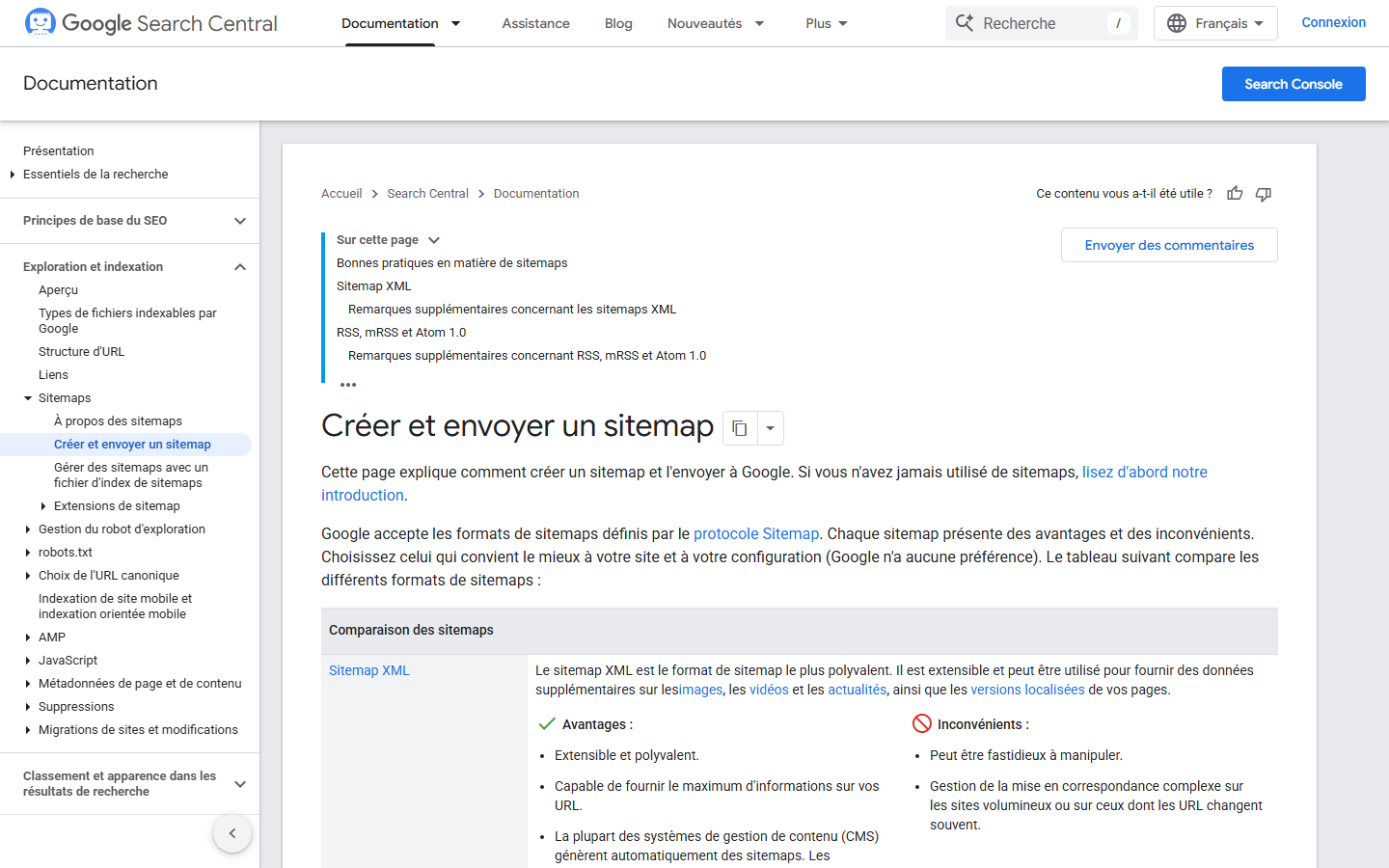Collapse the sidebar with the chevron button
Screen dimensions: 1389x868
click(x=232, y=833)
